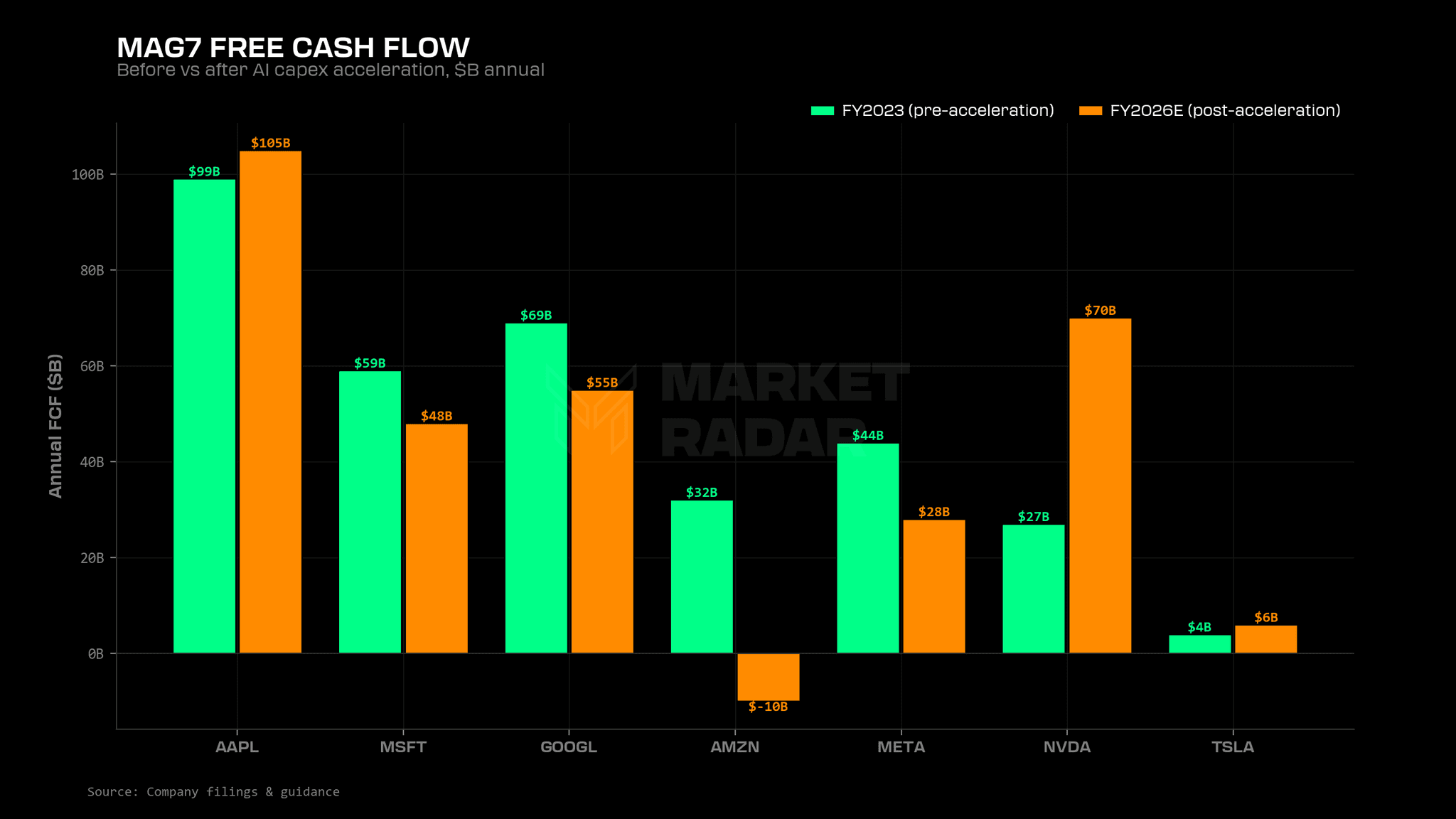
Task: Click the GOOGL x-axis label
Action: (569, 747)
